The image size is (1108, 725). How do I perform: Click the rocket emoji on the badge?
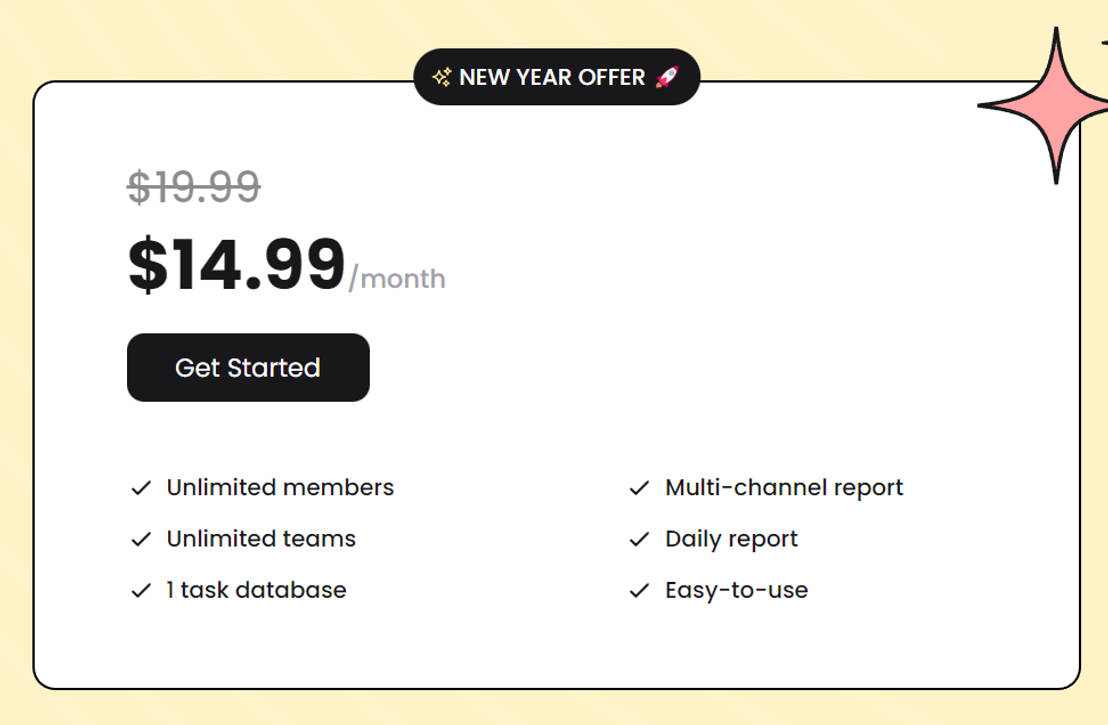click(667, 77)
